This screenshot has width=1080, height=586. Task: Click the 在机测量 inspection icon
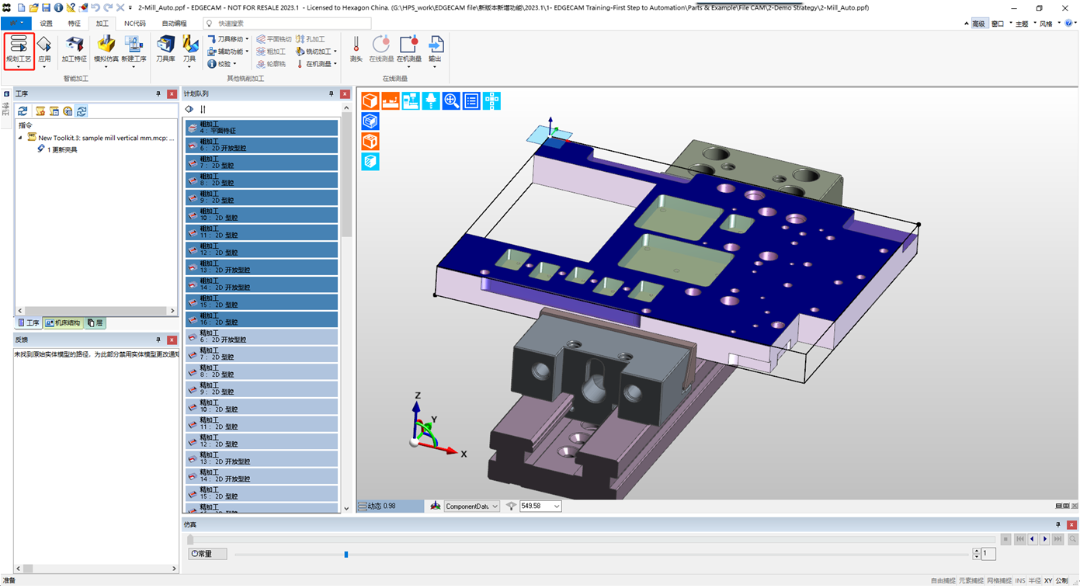tap(408, 50)
